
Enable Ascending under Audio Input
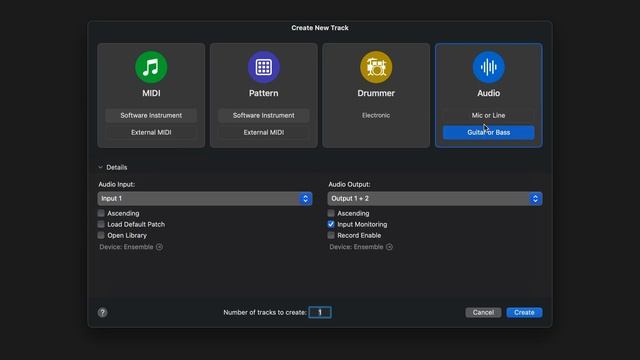coord(101,213)
